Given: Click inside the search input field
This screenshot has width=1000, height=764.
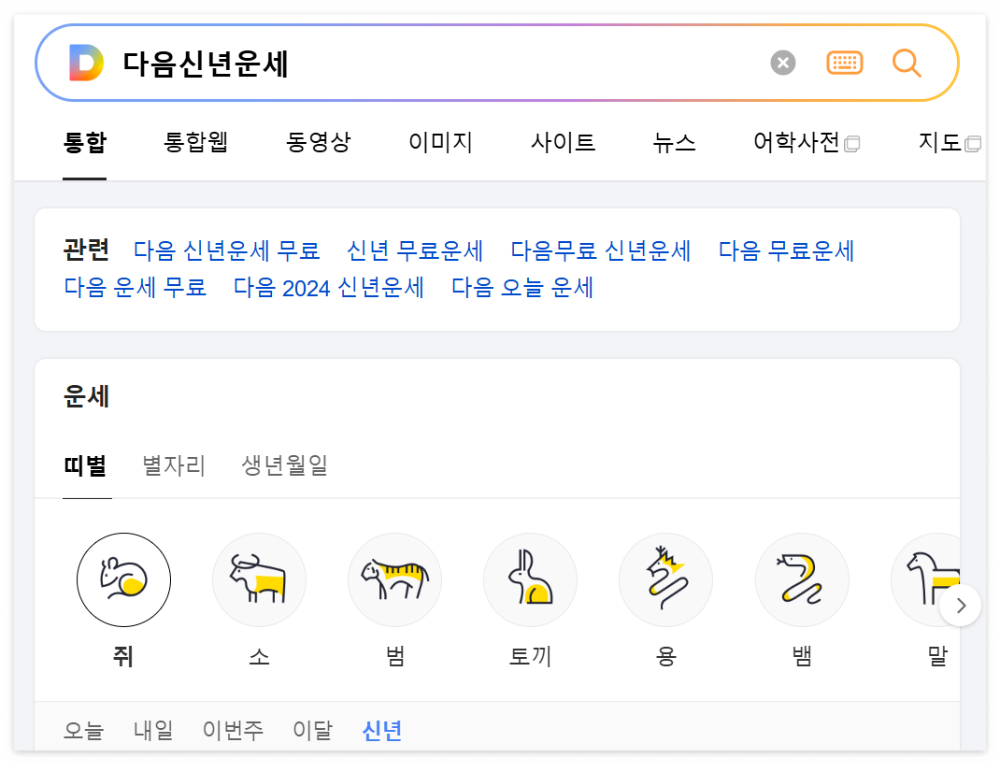Looking at the screenshot, I should 400,62.
